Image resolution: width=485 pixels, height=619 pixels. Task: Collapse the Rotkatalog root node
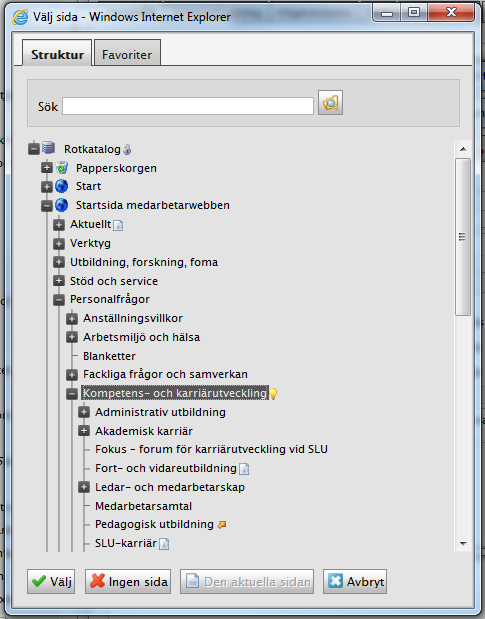[x=34, y=149]
